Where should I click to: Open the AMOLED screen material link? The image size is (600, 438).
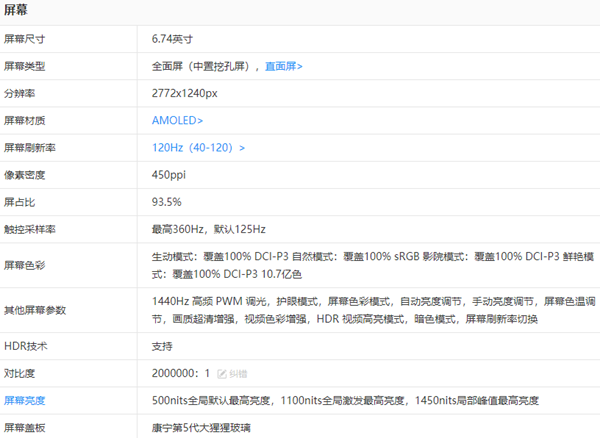[177, 120]
